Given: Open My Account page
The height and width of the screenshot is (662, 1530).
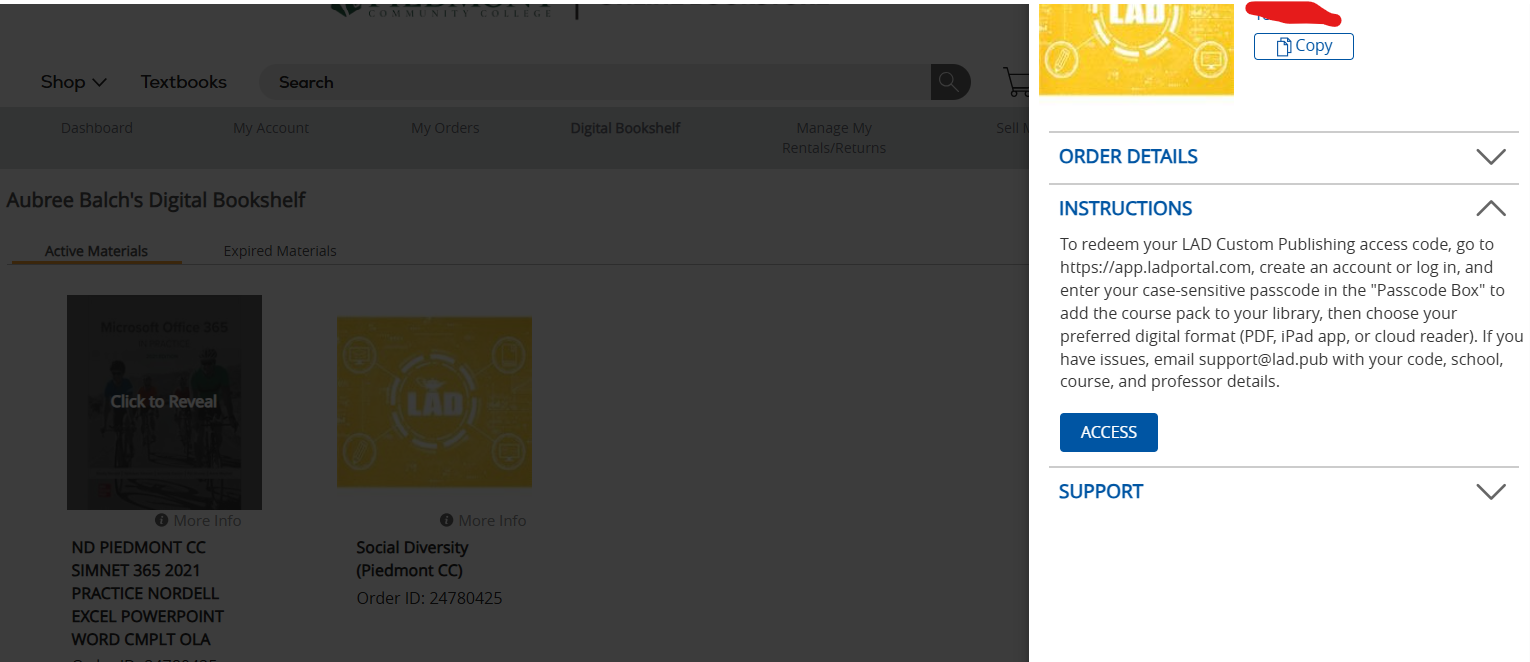Looking at the screenshot, I should (271, 128).
